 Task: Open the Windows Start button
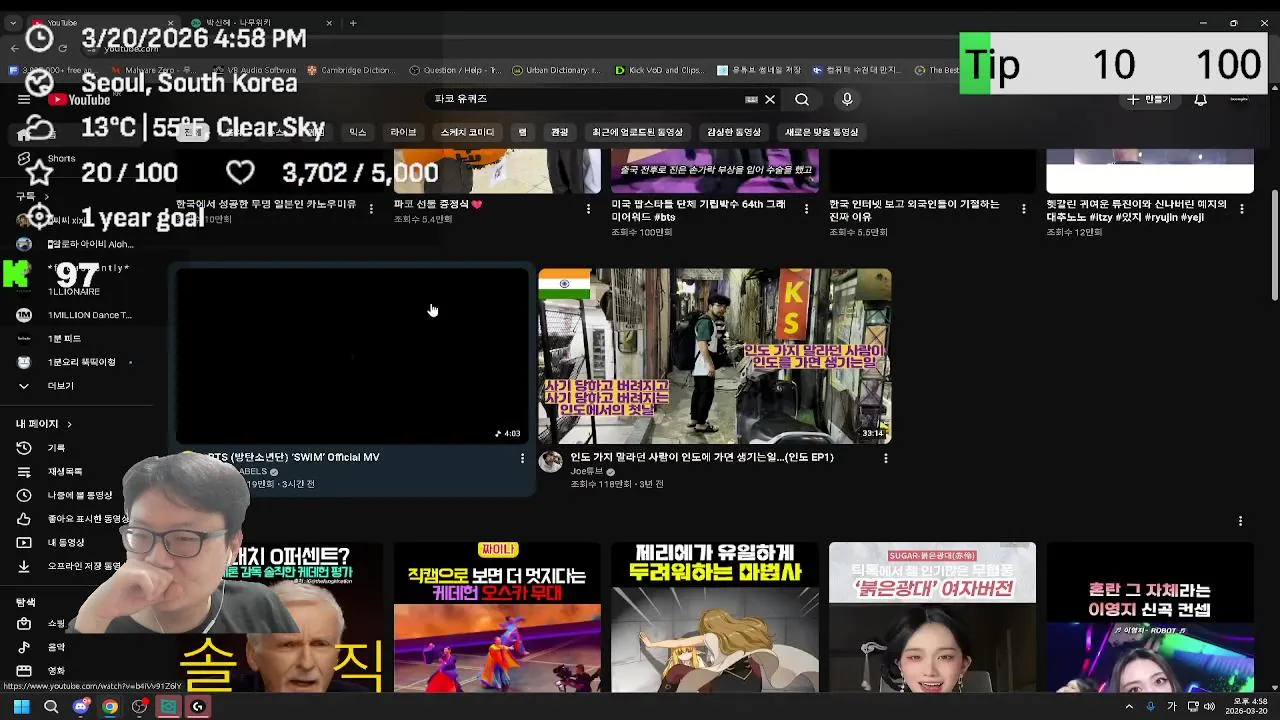pyautogui.click(x=21, y=707)
